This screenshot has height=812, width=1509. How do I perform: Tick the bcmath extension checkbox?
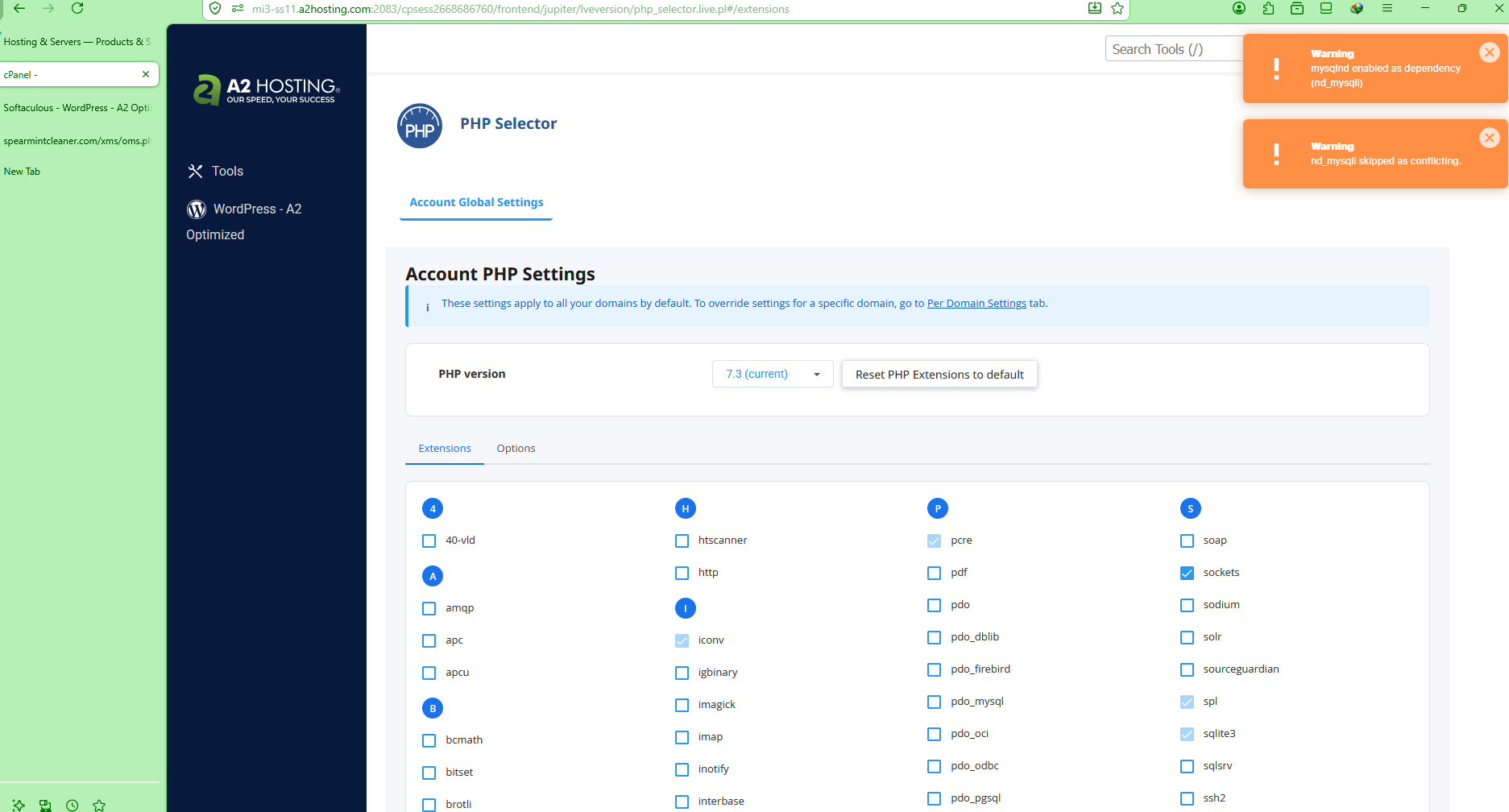(x=429, y=740)
